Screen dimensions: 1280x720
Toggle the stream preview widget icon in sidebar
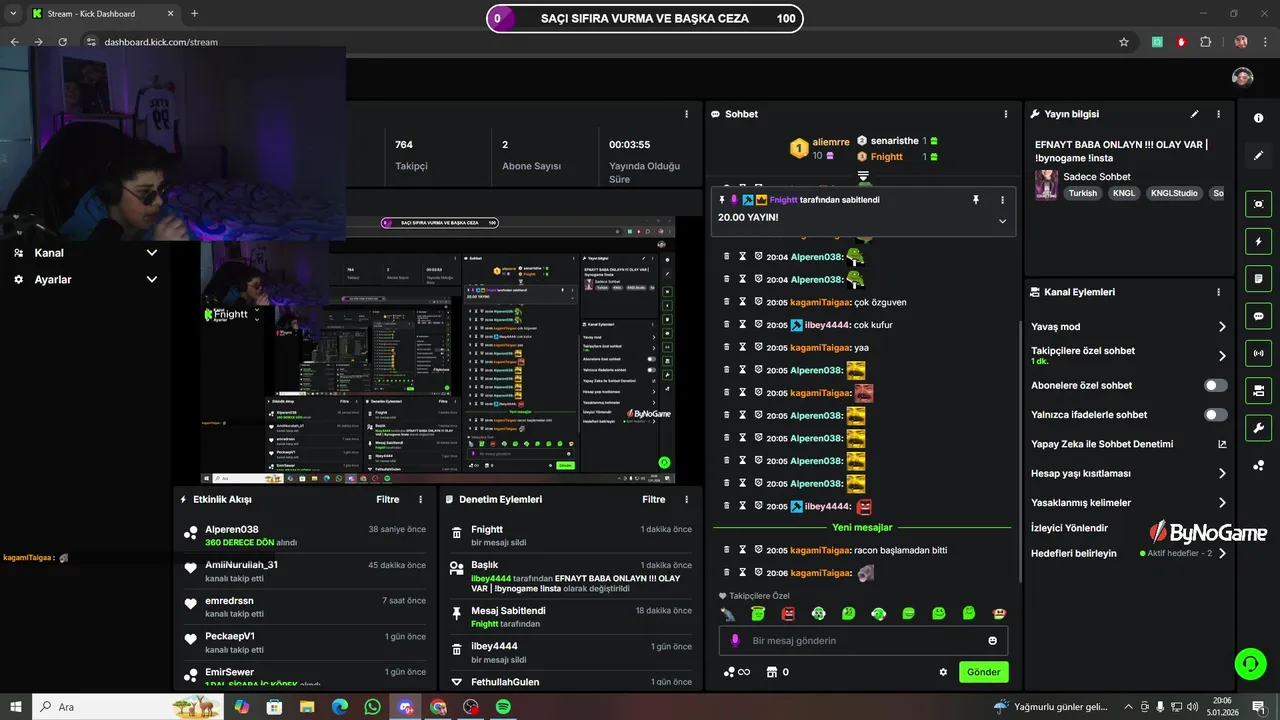coord(1258,204)
